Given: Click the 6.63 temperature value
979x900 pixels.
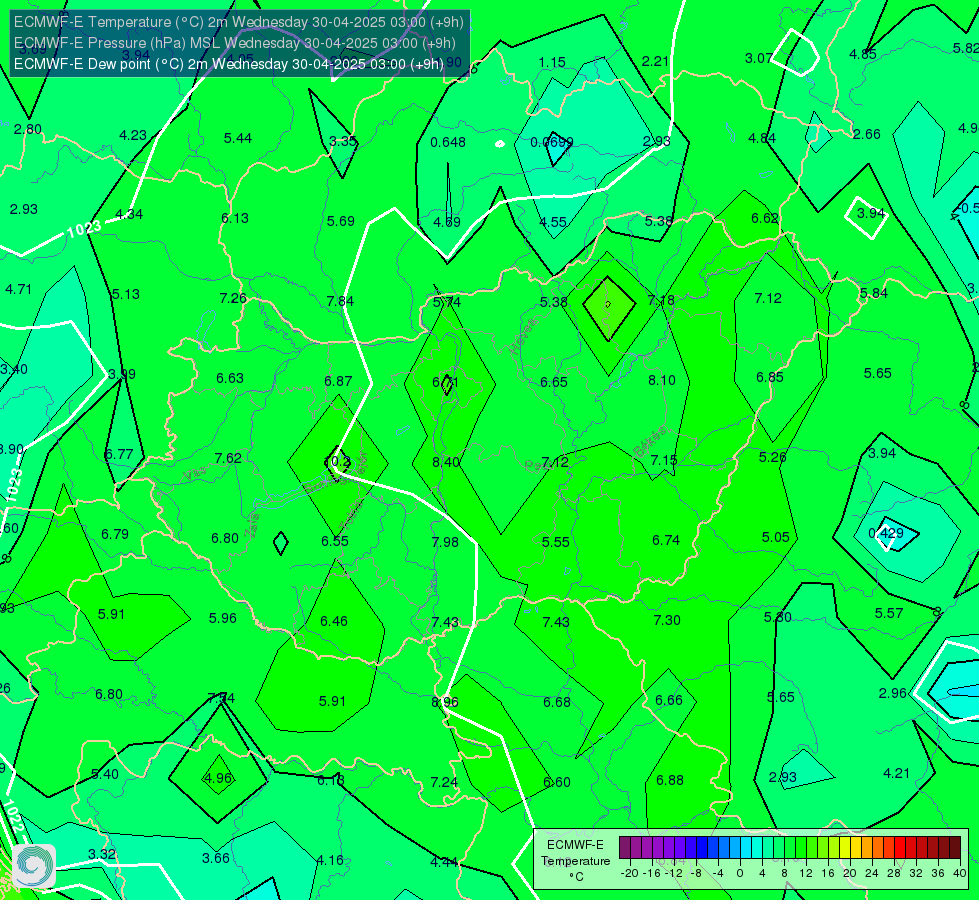Looking at the screenshot, I should click(230, 378).
